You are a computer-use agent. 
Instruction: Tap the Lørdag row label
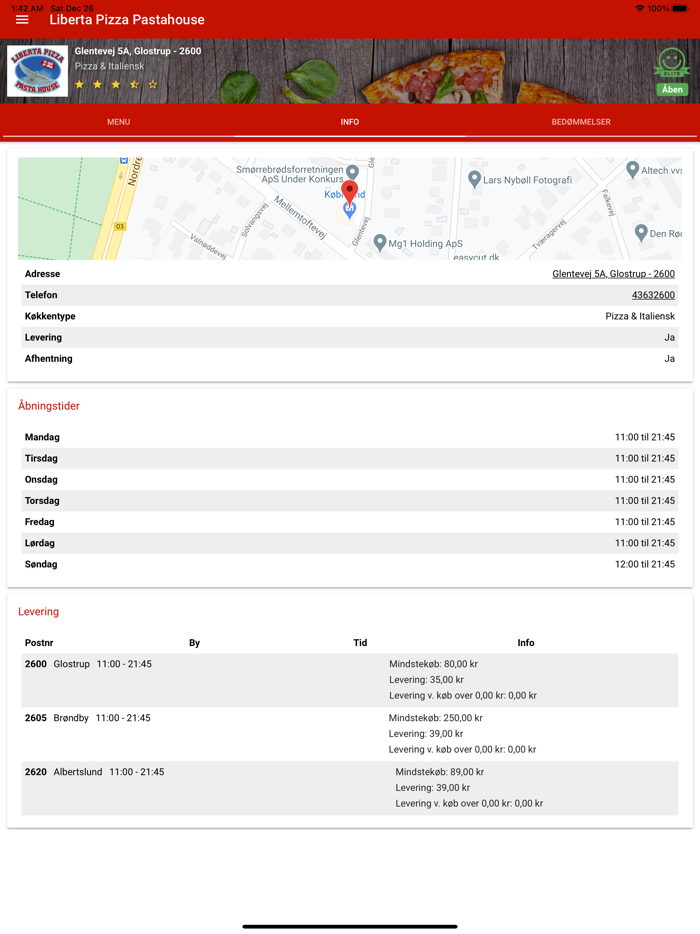pyautogui.click(x=39, y=543)
